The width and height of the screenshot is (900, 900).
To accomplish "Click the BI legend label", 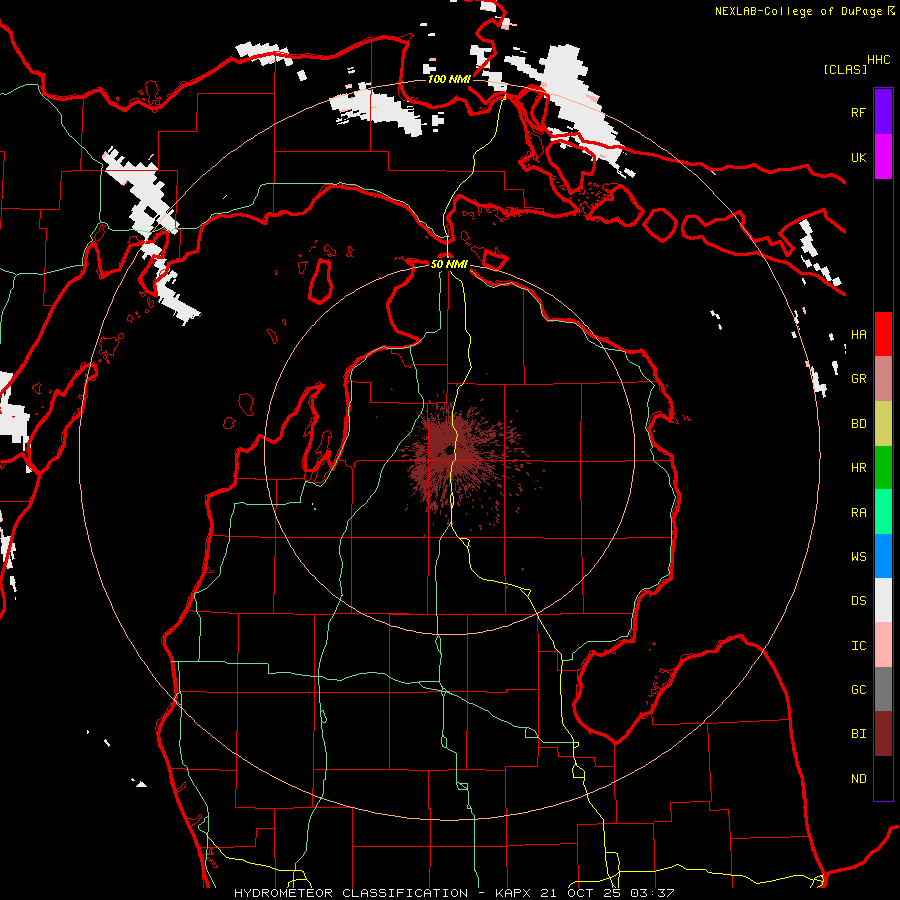I will [x=858, y=734].
